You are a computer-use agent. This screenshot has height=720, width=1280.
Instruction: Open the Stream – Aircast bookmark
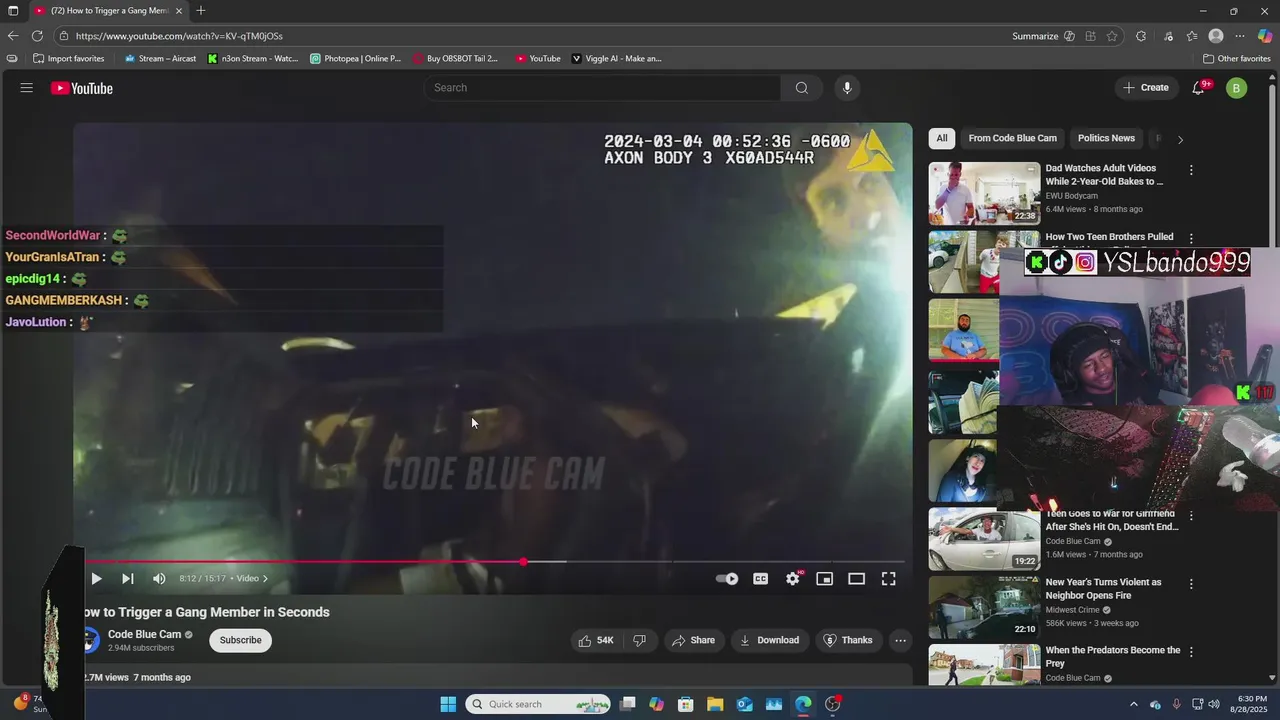(x=160, y=59)
